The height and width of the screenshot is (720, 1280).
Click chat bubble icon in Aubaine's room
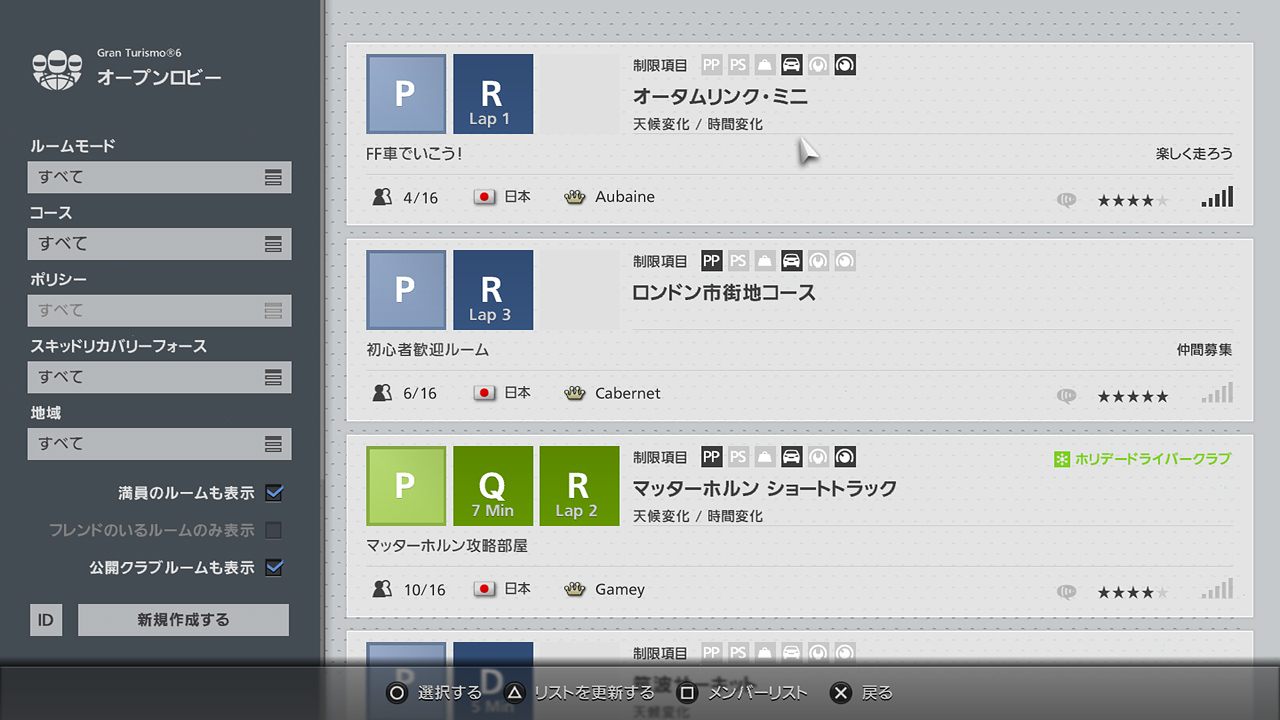1067,200
